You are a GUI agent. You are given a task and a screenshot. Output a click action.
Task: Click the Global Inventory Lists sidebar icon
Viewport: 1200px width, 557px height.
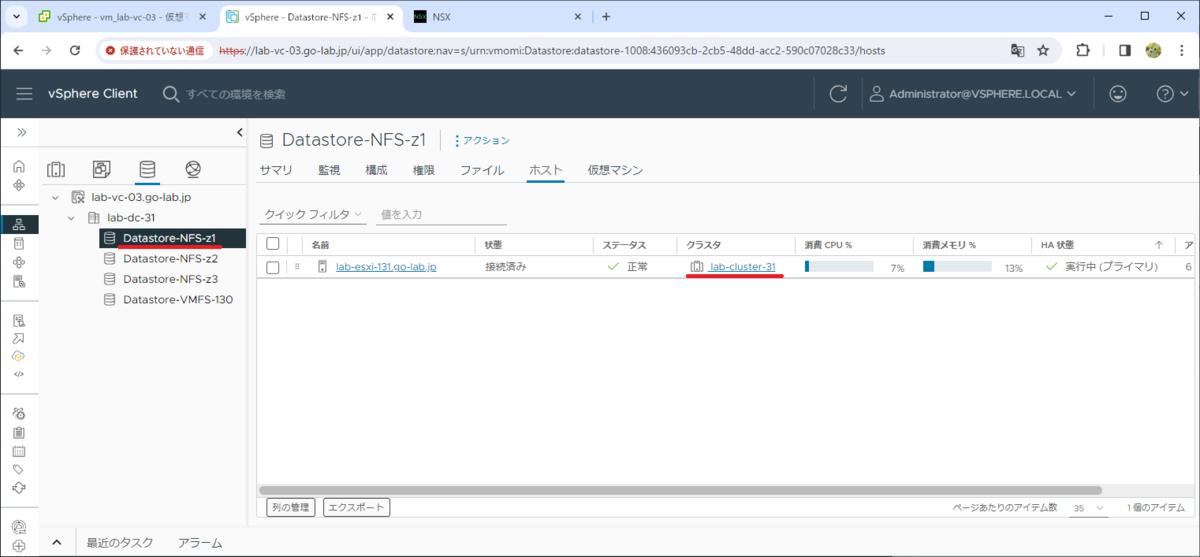(19, 282)
